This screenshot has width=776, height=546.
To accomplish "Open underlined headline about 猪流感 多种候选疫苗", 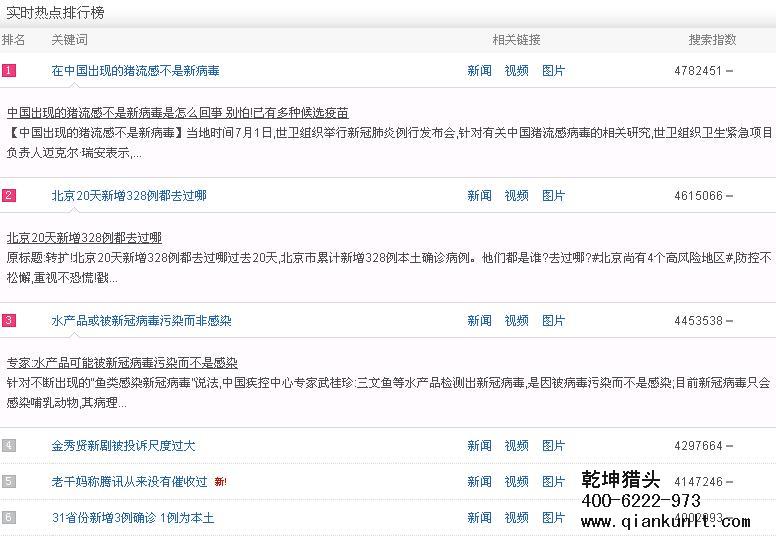I will point(177,113).
